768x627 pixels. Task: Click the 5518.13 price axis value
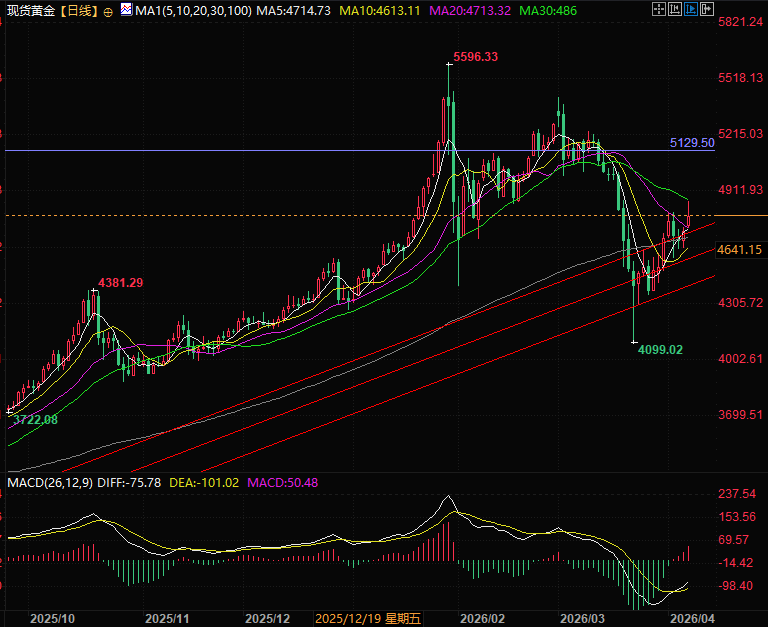[x=741, y=78]
